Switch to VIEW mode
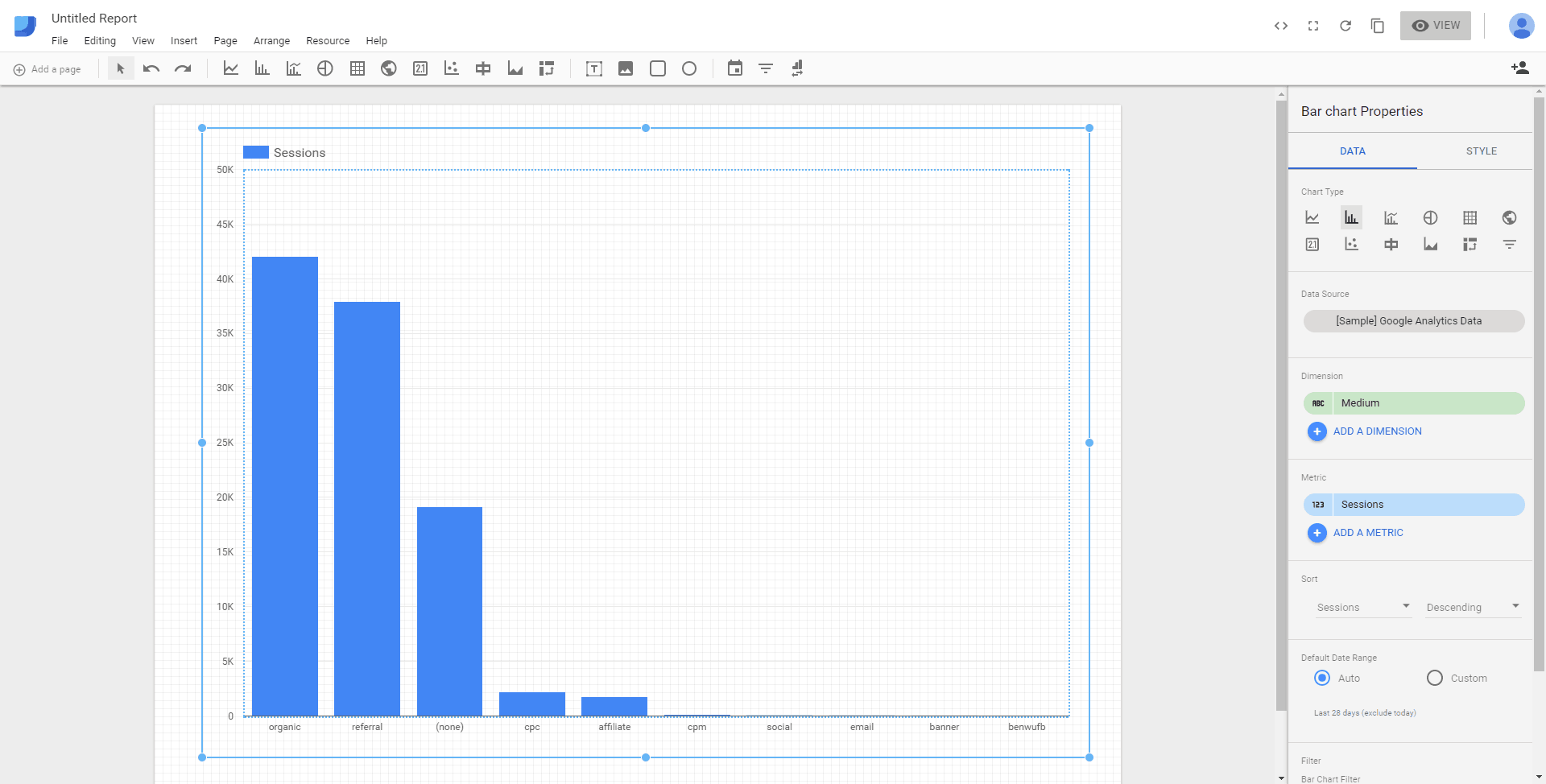 pyautogui.click(x=1436, y=25)
